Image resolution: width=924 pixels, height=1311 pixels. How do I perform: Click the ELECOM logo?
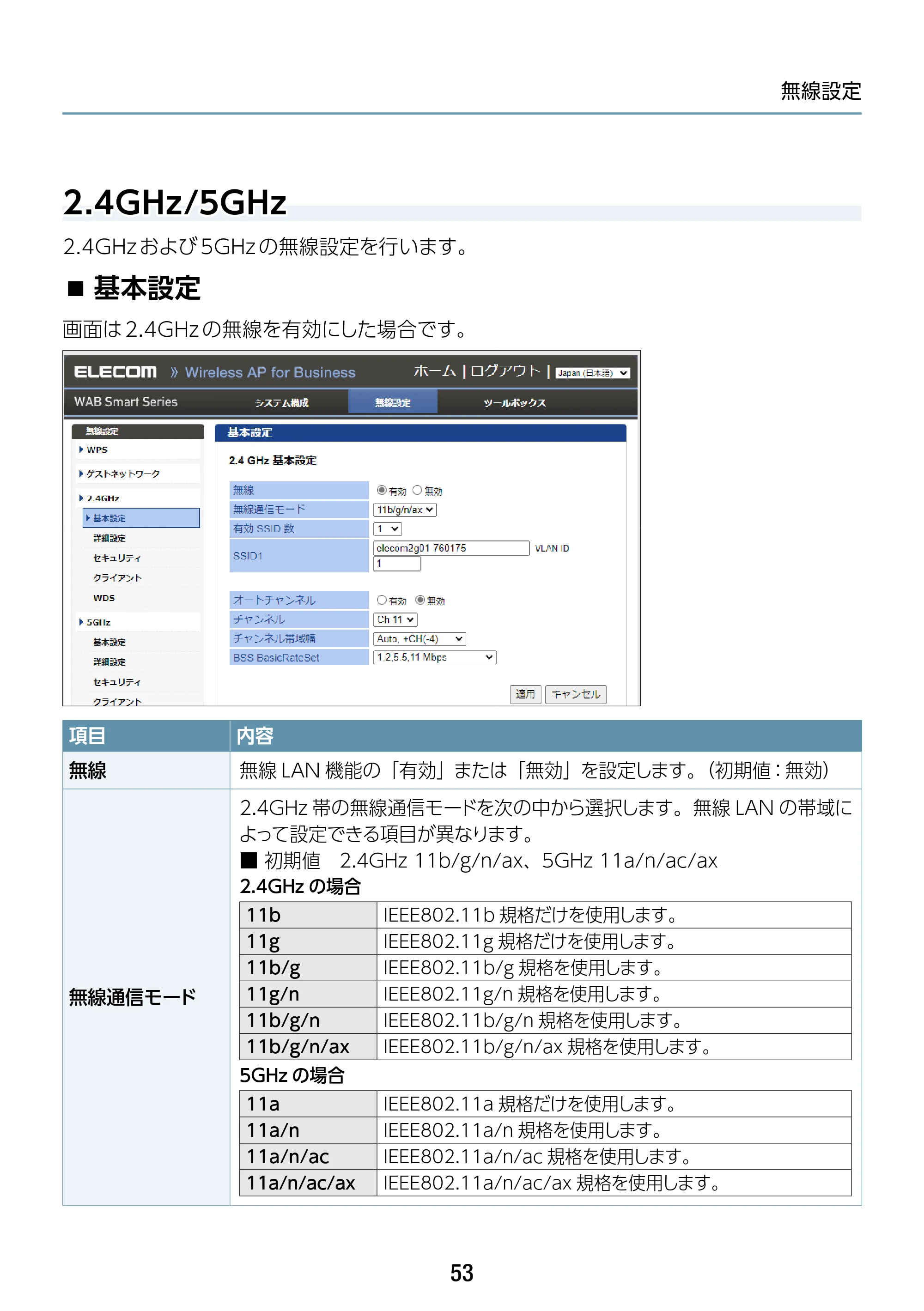click(x=115, y=372)
